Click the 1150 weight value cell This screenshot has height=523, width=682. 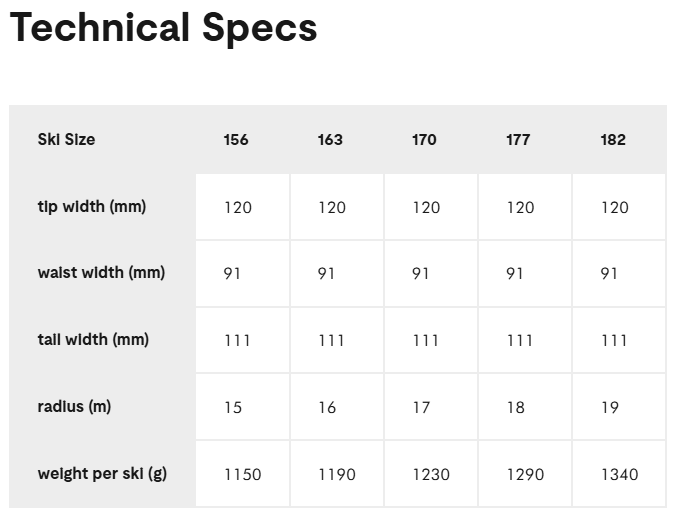(242, 474)
